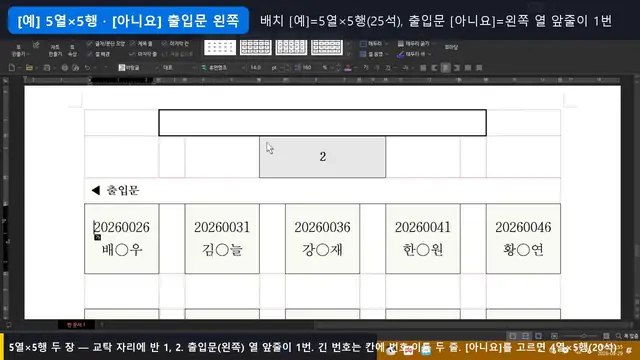Expand the 테두리 색 dropdown arrow

point(429,54)
